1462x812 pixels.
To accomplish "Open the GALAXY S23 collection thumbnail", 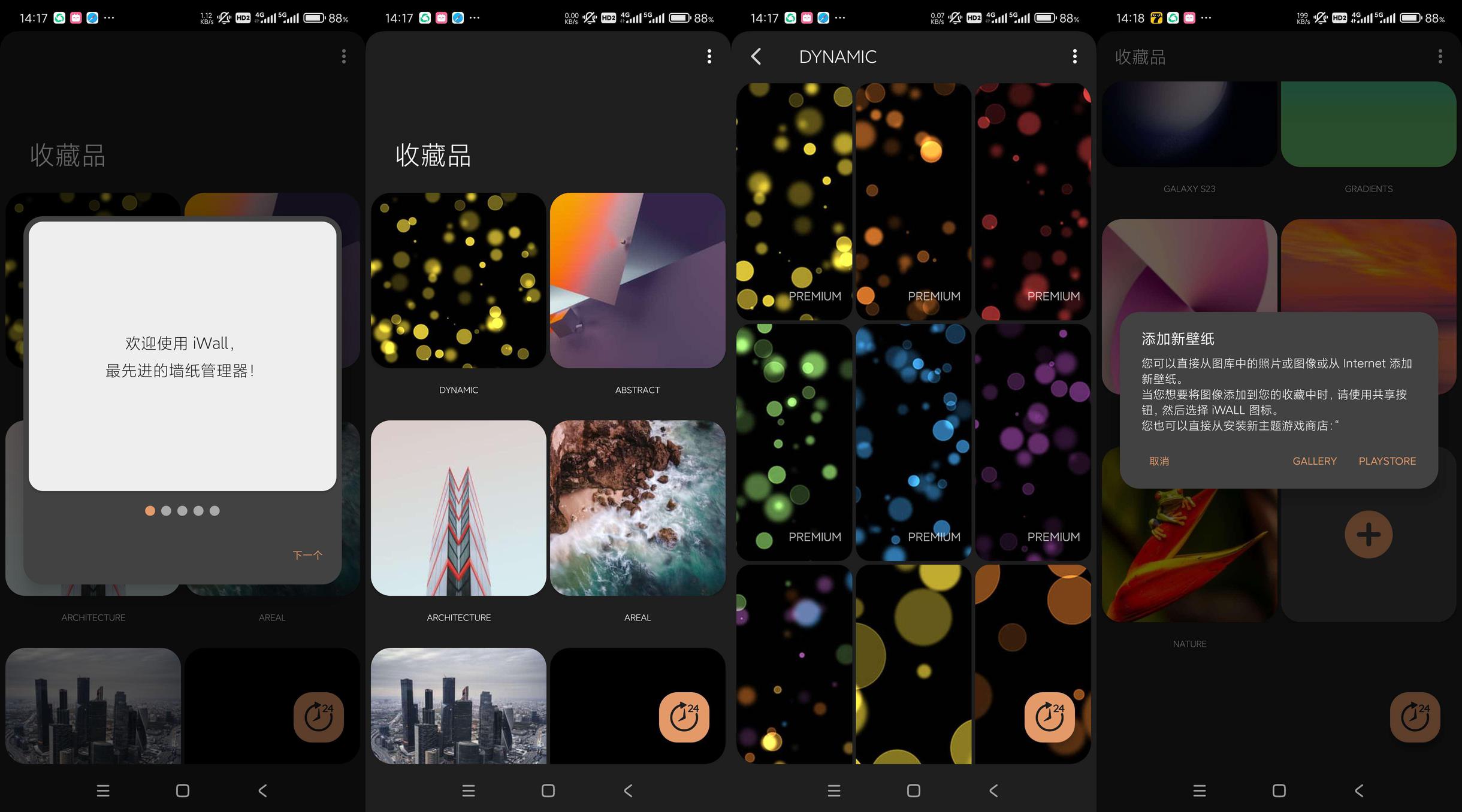I will pos(1189,124).
